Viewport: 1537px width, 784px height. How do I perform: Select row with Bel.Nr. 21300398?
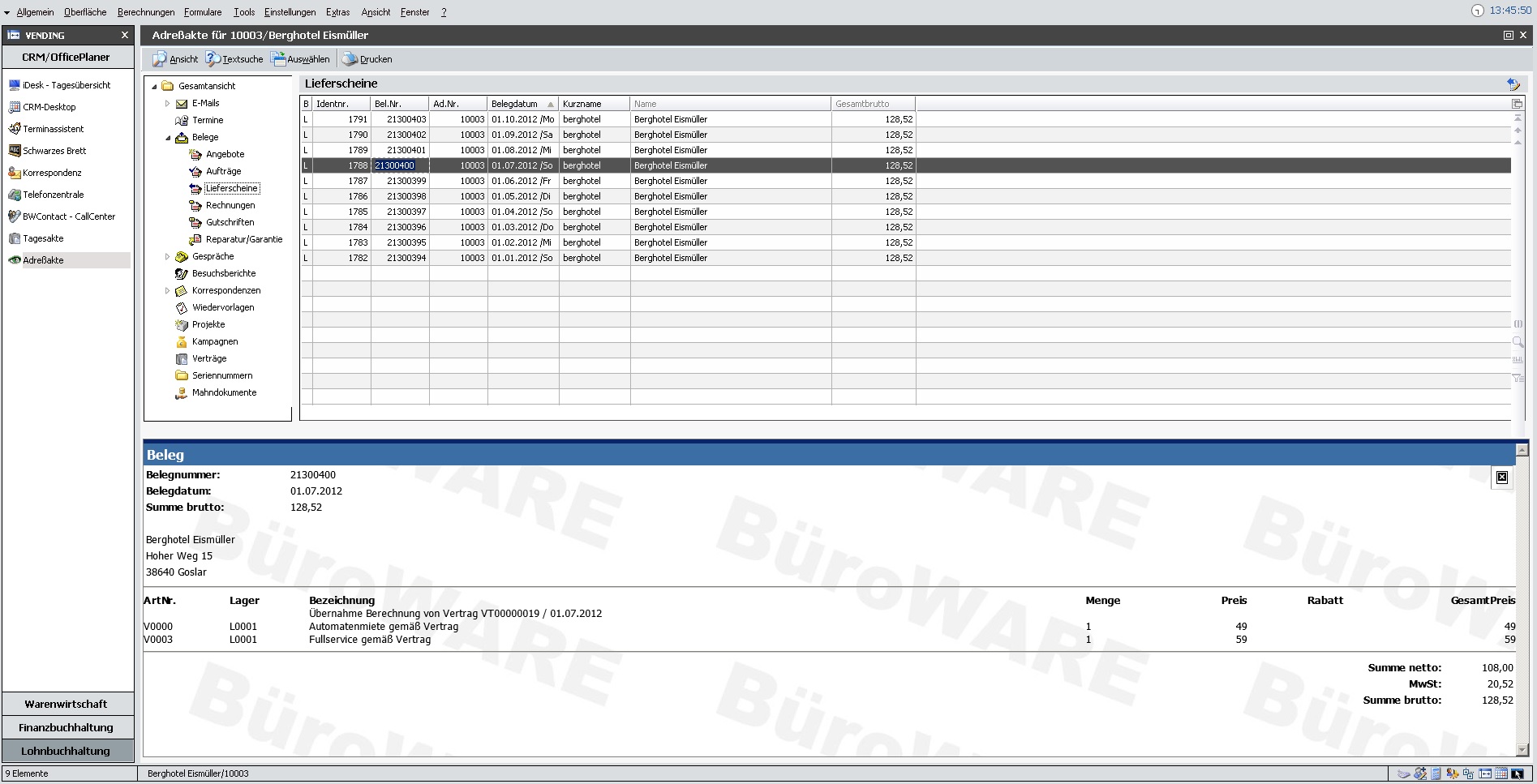click(x=905, y=196)
